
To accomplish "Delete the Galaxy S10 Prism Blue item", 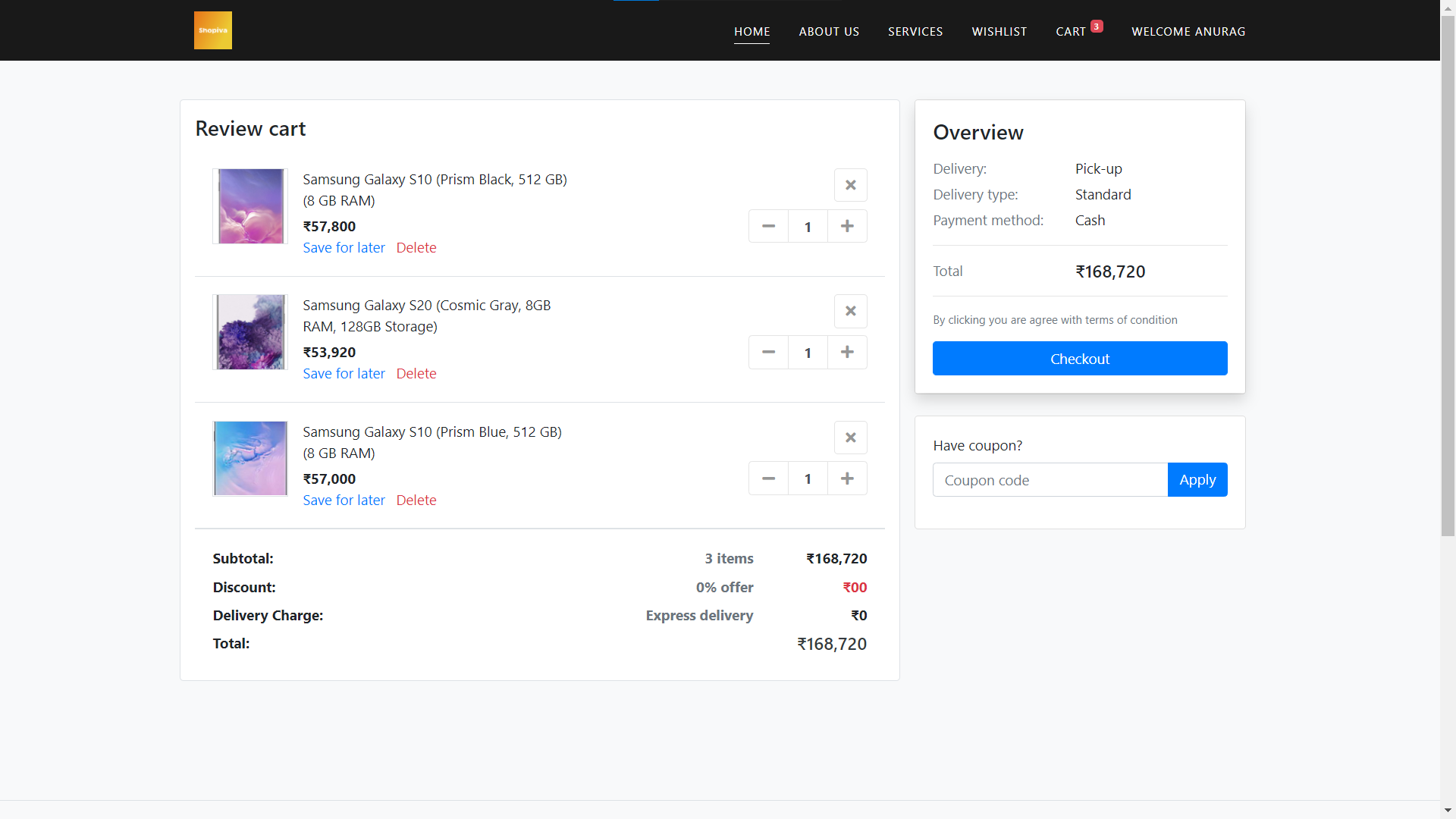I will coord(416,500).
